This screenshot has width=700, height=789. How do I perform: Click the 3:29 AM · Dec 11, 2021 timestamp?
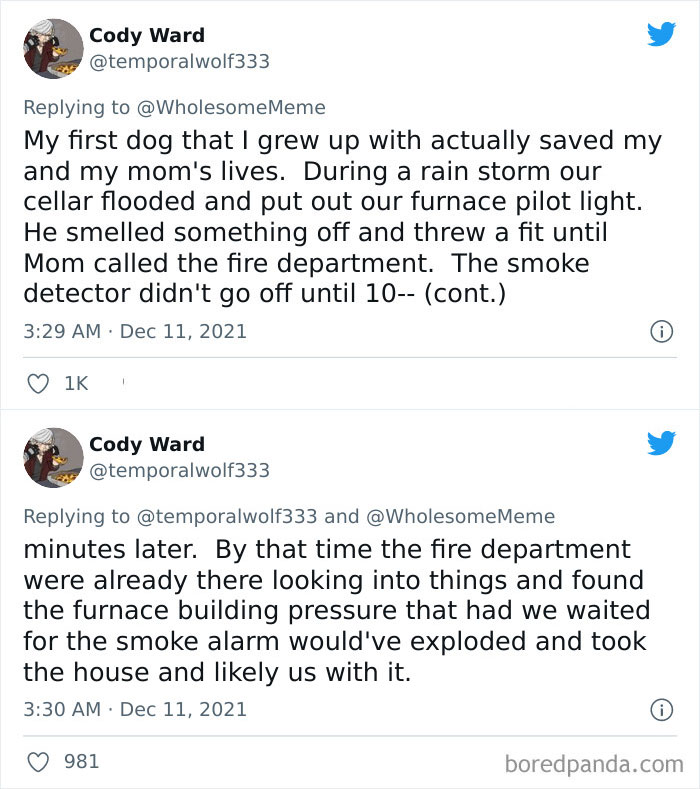tap(134, 331)
